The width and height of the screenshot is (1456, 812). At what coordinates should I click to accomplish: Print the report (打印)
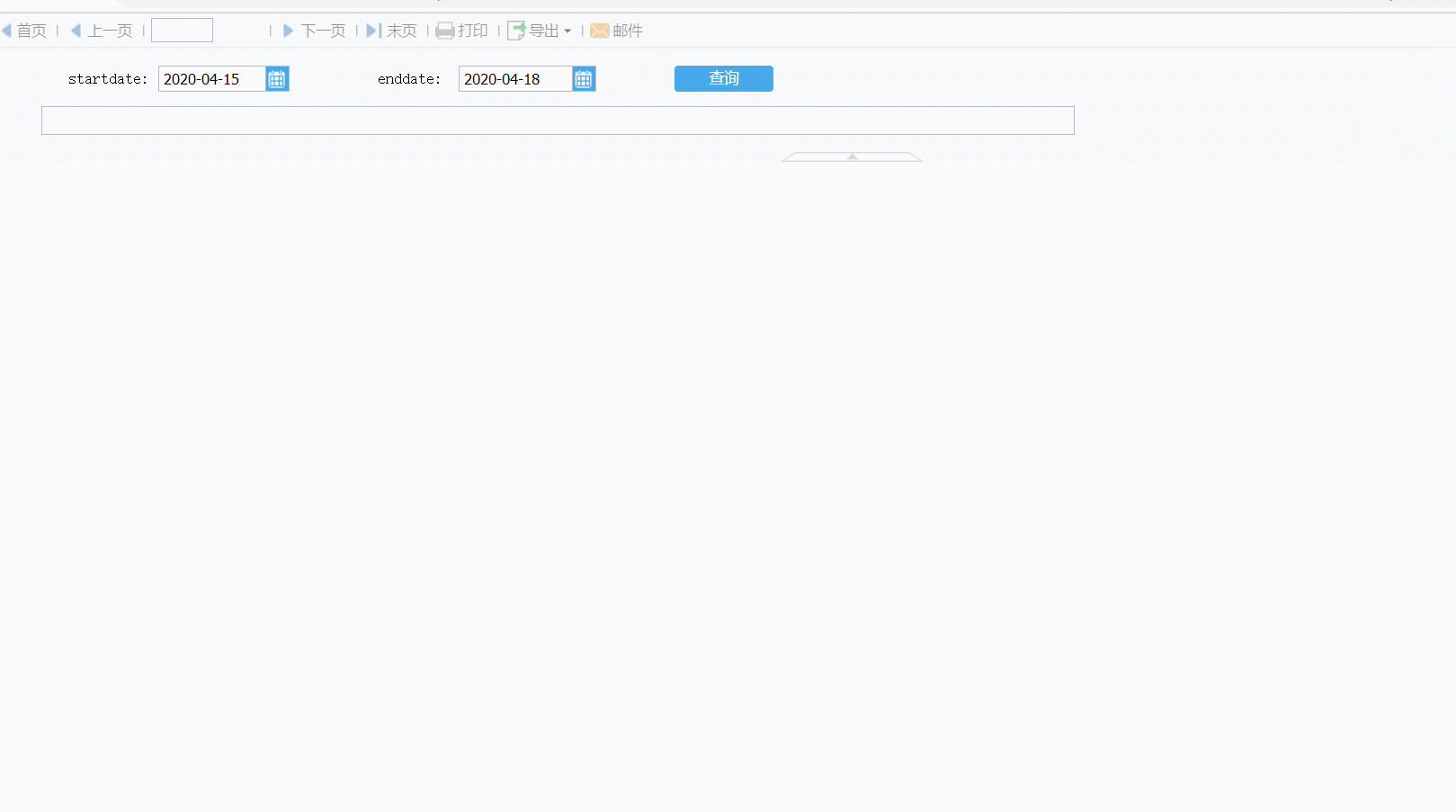pos(462,31)
